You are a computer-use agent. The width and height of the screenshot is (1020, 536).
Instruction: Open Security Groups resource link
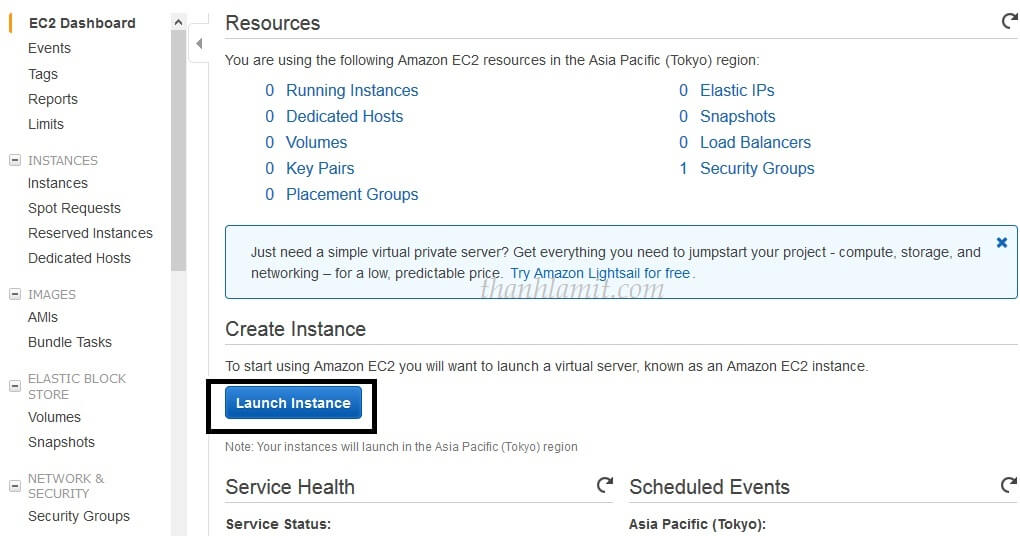[x=757, y=168]
